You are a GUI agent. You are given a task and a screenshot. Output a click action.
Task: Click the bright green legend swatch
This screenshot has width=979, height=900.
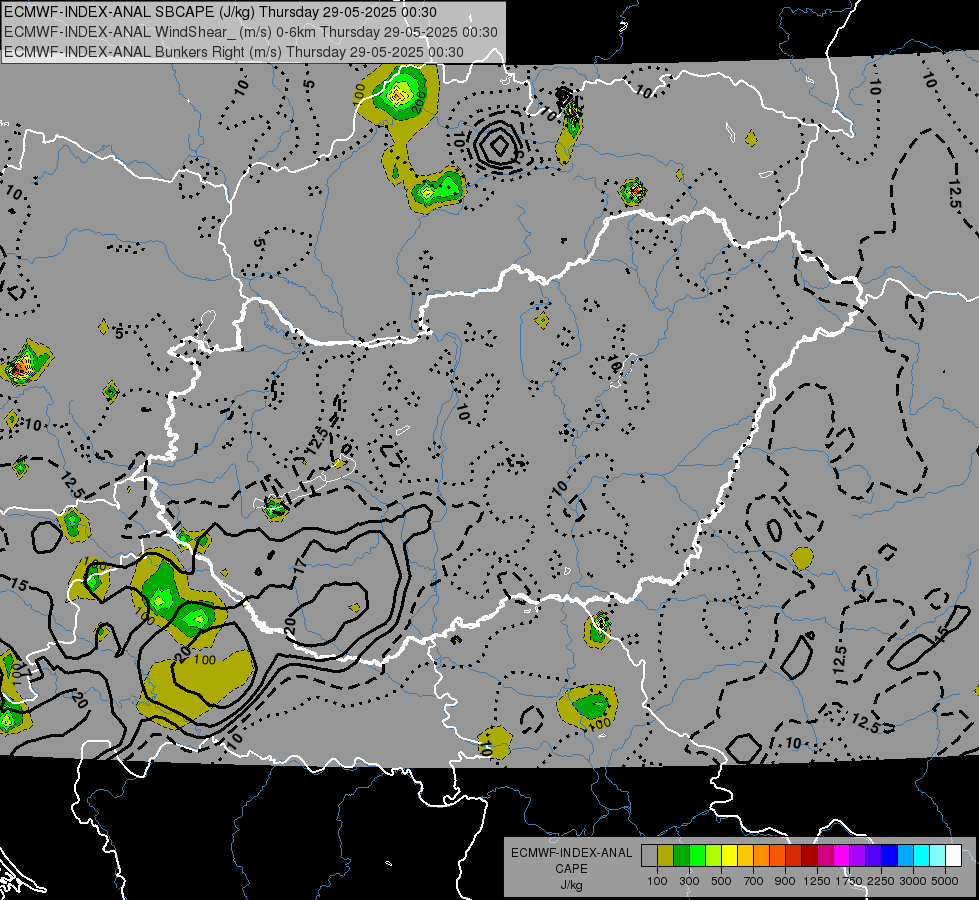(697, 856)
